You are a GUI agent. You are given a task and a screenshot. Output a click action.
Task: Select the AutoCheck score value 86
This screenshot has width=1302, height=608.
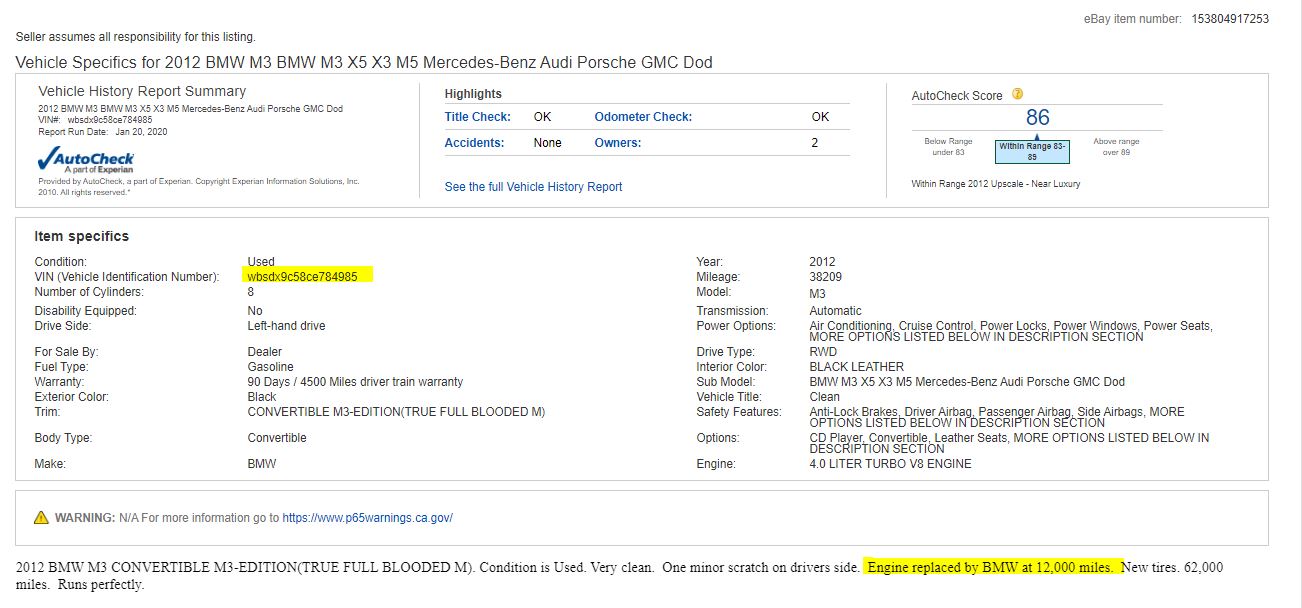coord(1037,118)
